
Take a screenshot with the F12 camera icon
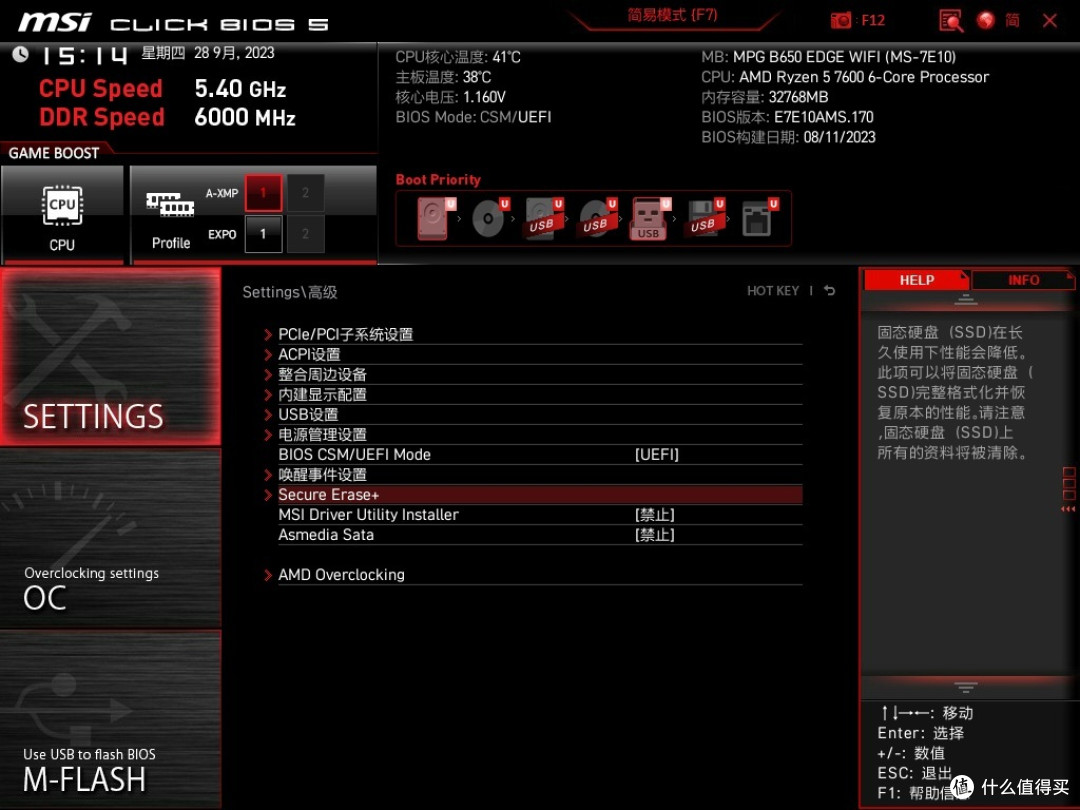coord(840,21)
